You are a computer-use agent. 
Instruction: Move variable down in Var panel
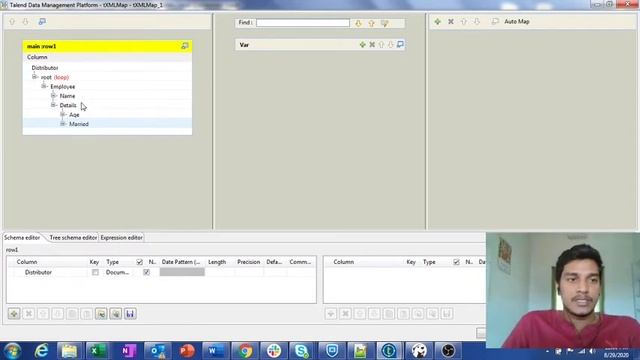pos(391,44)
